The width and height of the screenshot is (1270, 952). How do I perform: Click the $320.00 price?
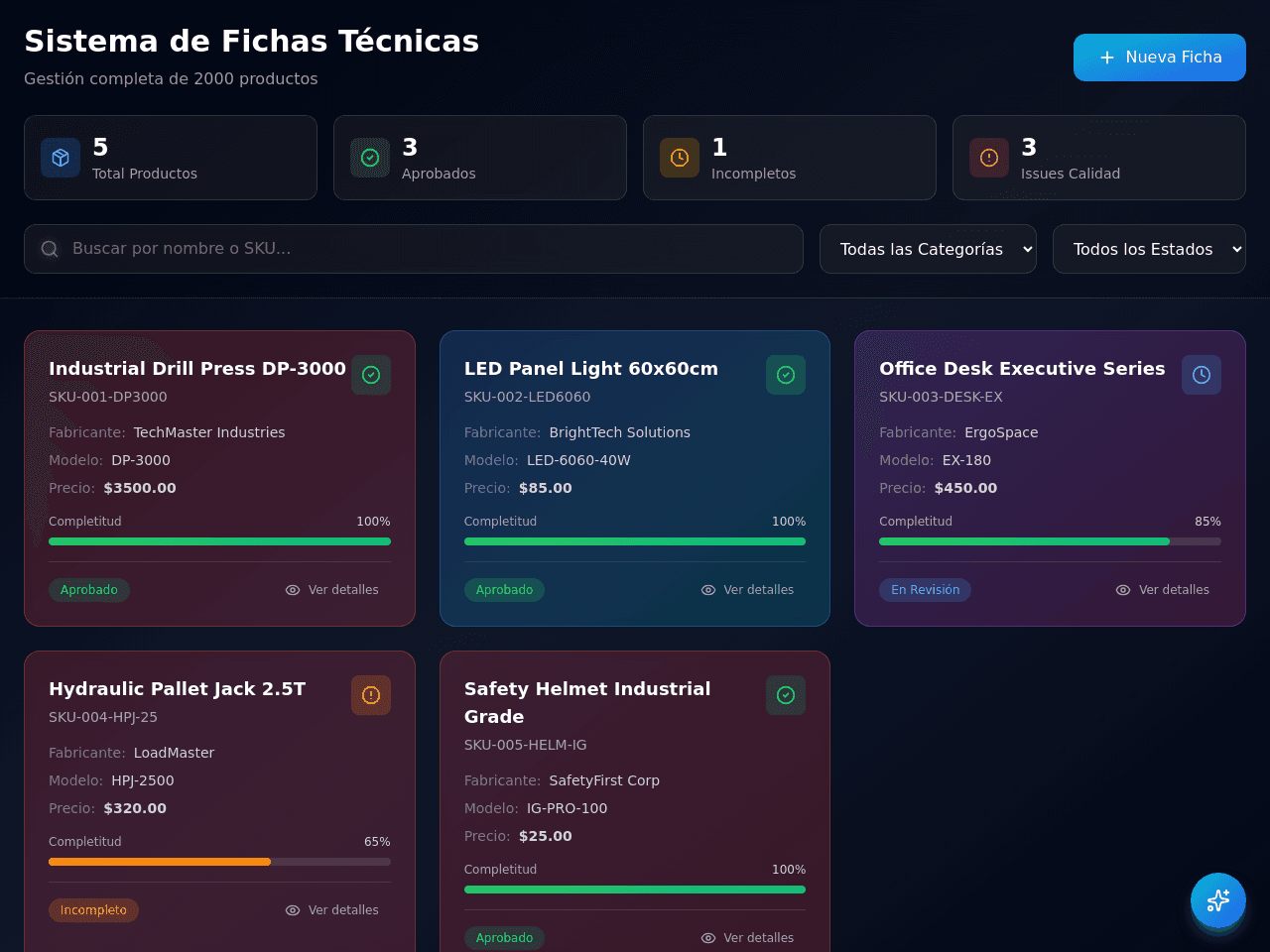(135, 808)
